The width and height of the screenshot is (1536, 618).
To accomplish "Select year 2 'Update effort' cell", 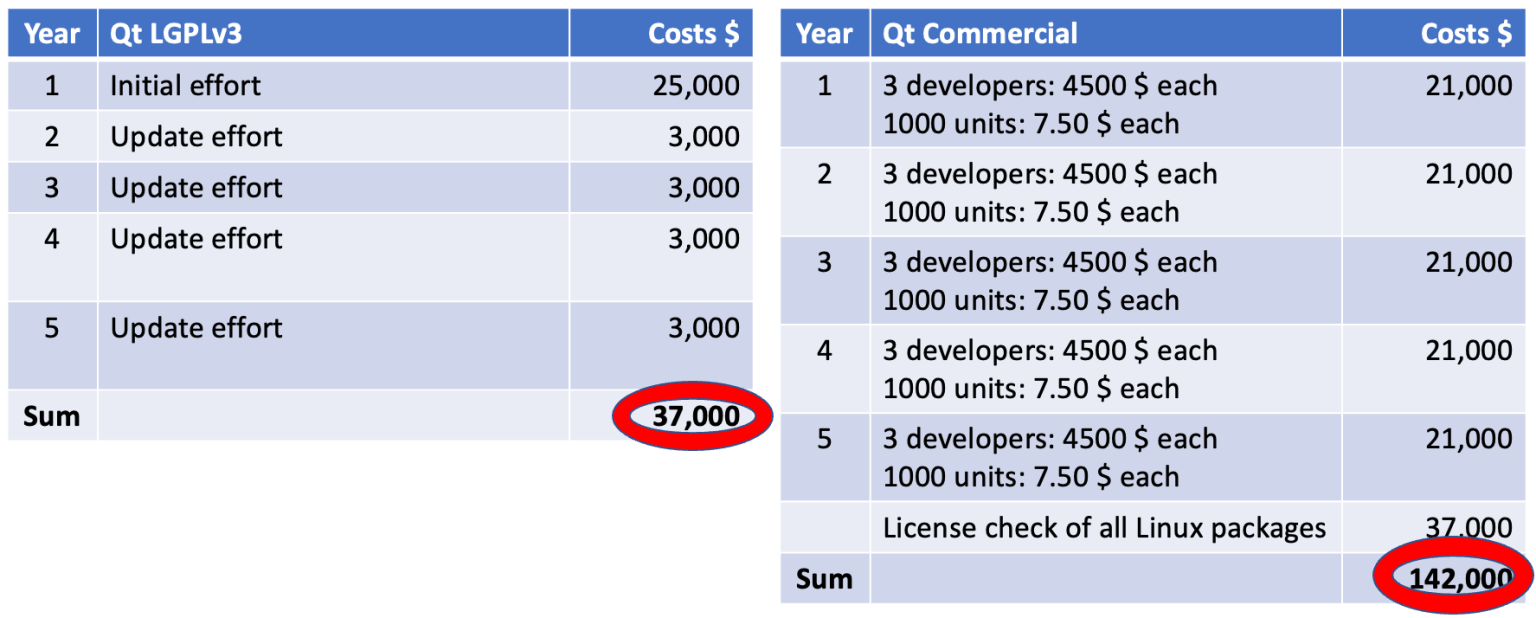I will click(x=197, y=137).
